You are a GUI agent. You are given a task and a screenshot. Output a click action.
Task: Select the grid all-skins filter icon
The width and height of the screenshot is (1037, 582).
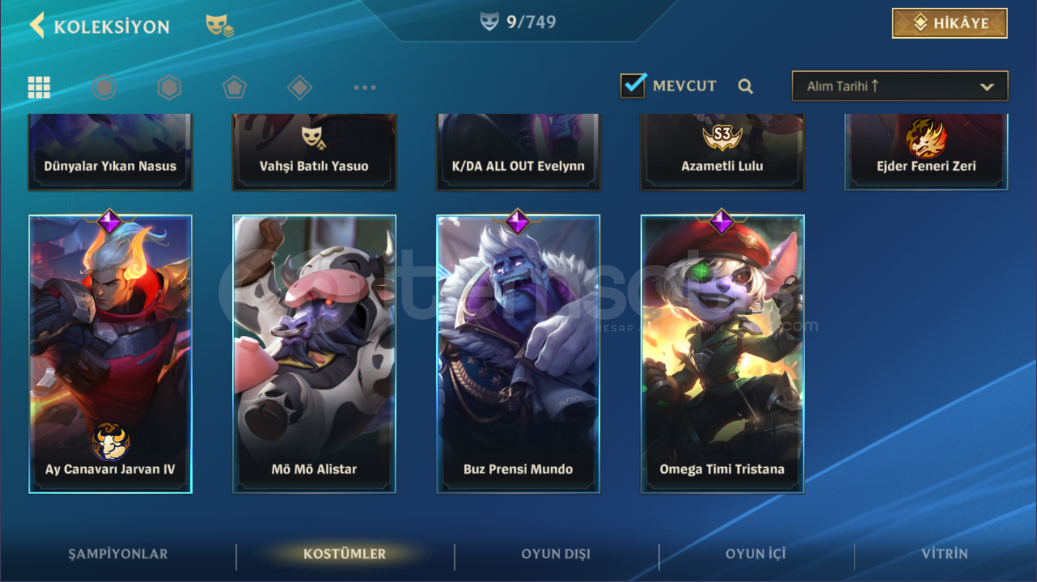[39, 87]
